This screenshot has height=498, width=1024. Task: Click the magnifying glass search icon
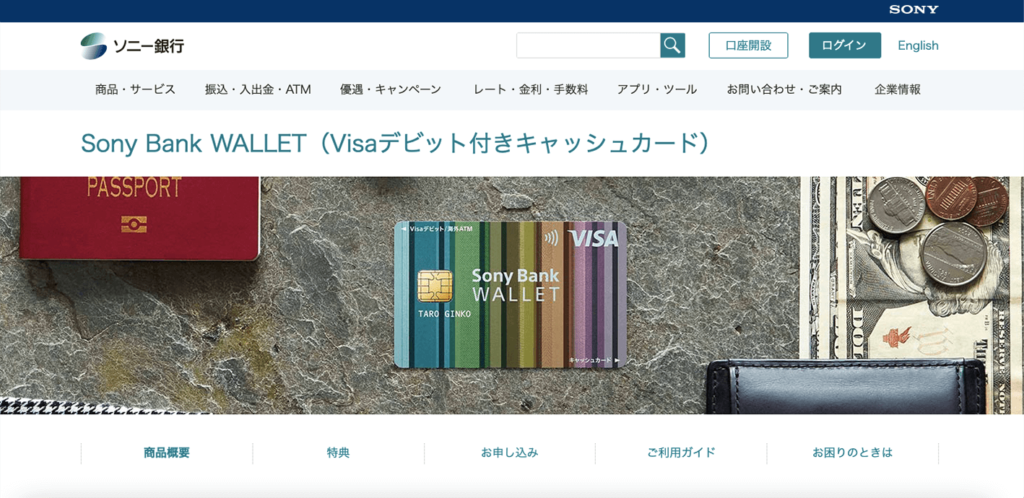[672, 45]
